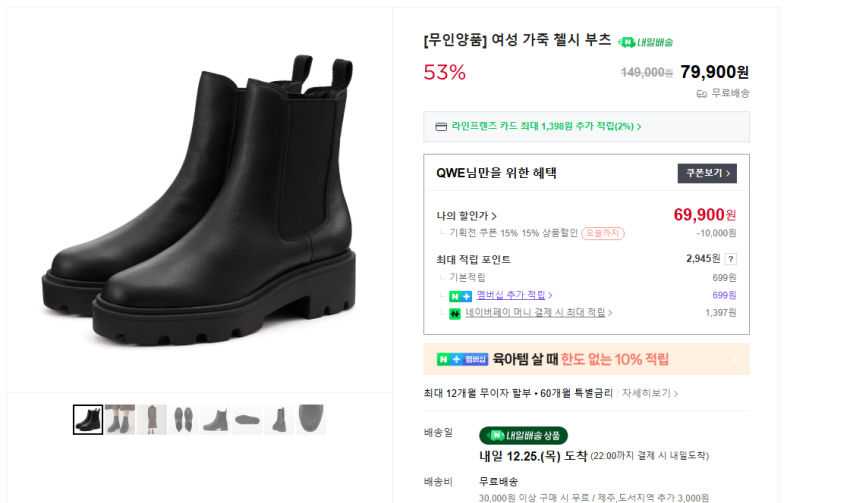Open the 쿠폰보기 coupon button
Viewport: 850px width, 503px height.
click(x=707, y=173)
